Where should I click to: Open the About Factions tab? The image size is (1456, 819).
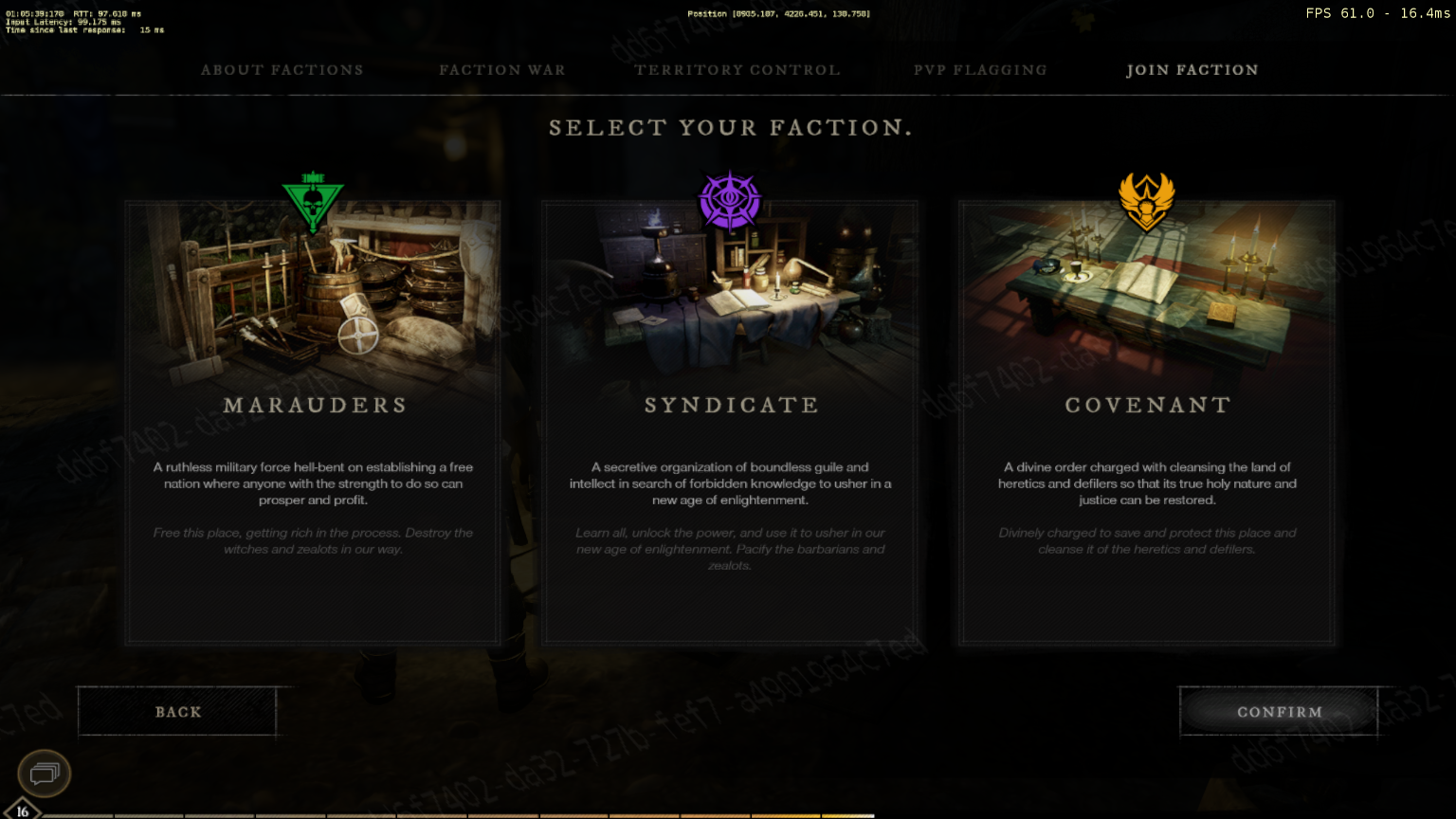pyautogui.click(x=282, y=70)
